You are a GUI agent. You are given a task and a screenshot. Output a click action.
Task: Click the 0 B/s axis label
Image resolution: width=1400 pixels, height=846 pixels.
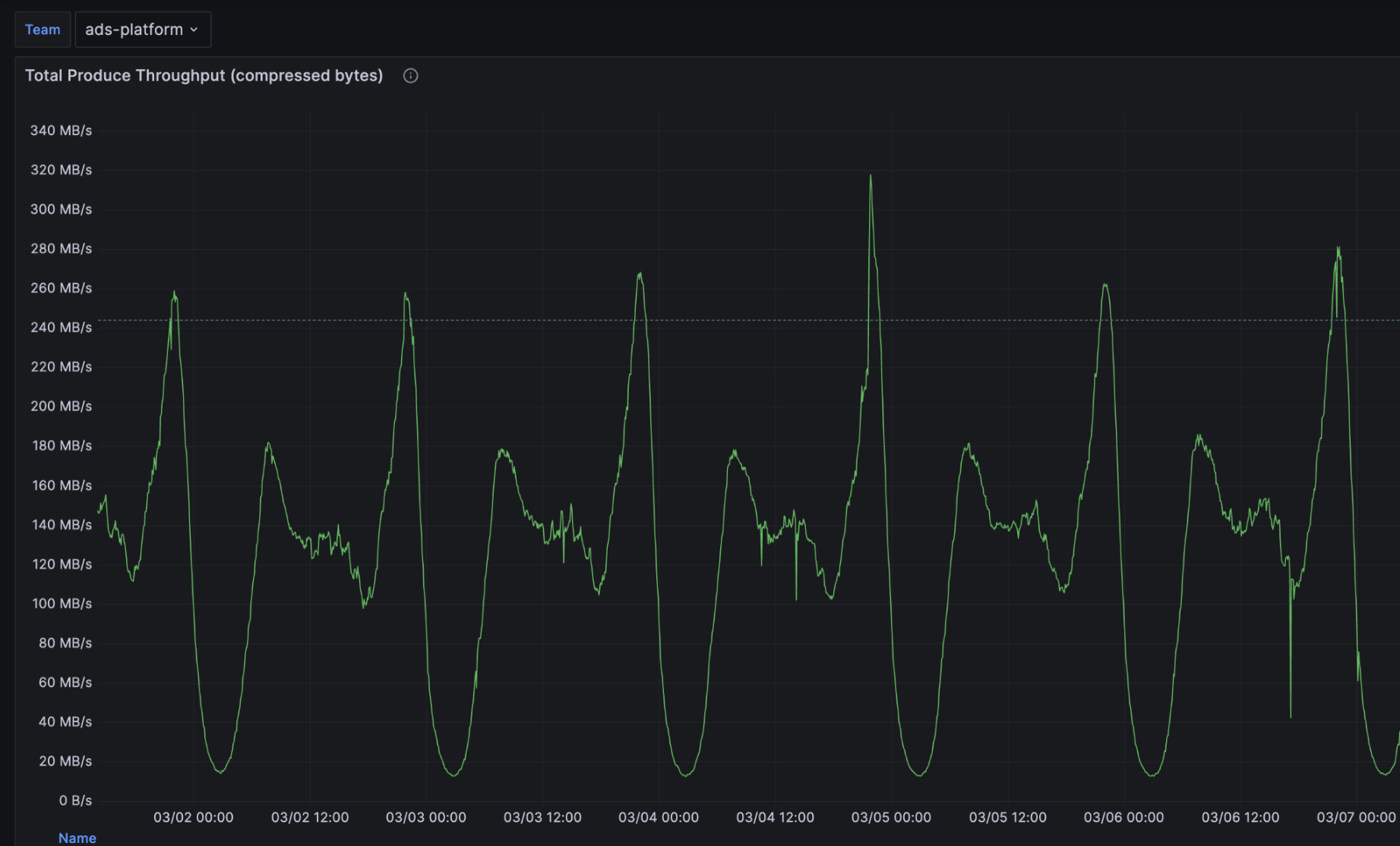(75, 801)
